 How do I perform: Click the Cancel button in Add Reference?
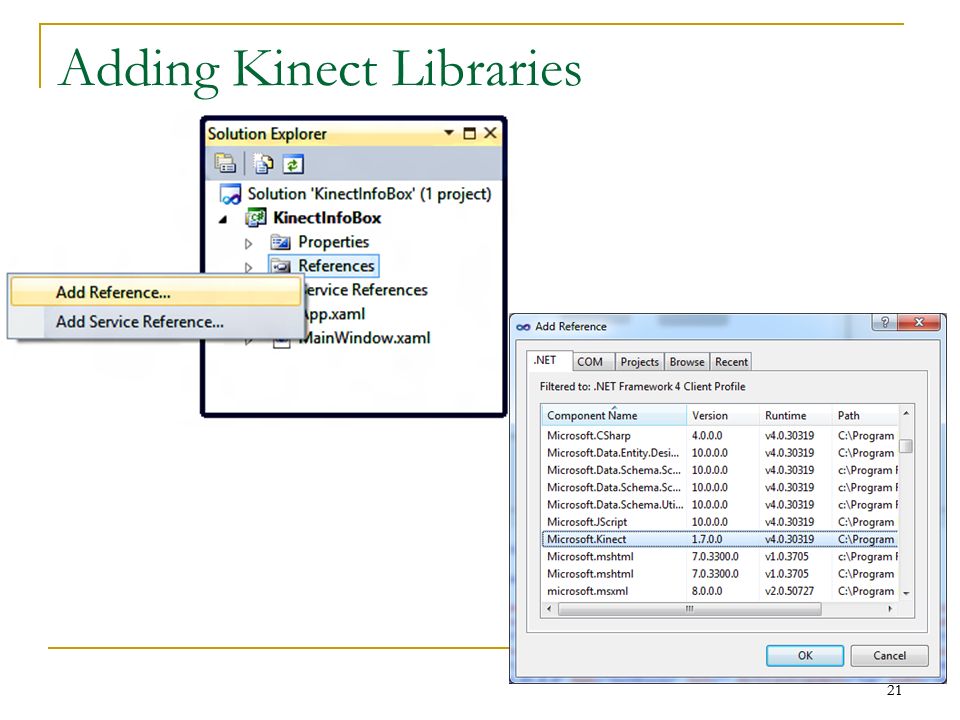[889, 655]
